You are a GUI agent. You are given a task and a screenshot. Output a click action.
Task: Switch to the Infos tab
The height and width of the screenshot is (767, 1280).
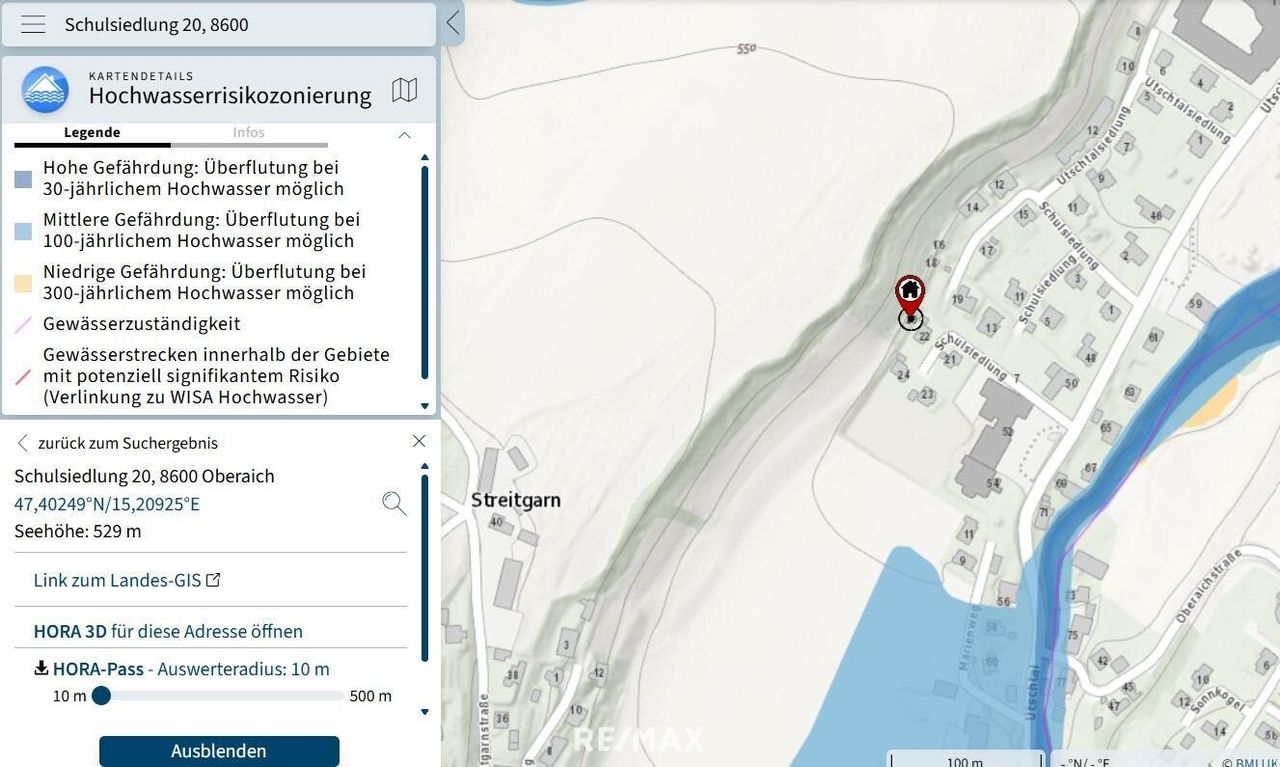249,132
